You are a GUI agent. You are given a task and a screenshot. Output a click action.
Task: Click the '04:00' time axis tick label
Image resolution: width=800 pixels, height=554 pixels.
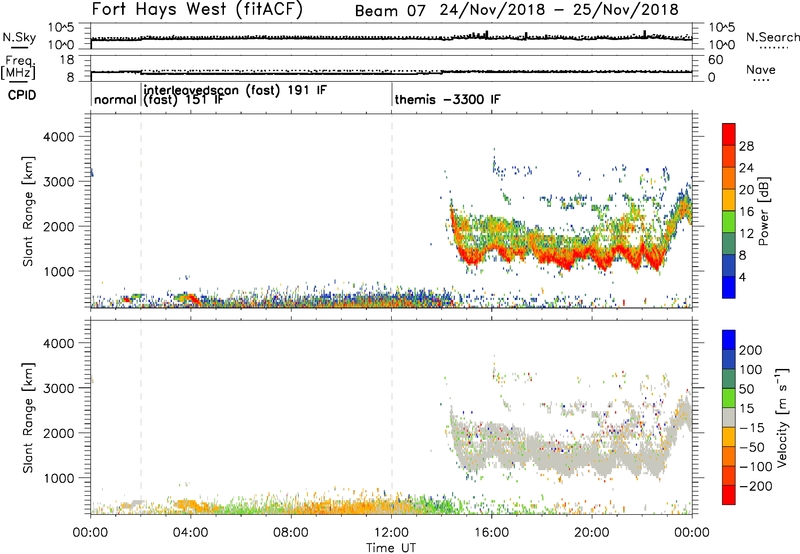(x=190, y=533)
